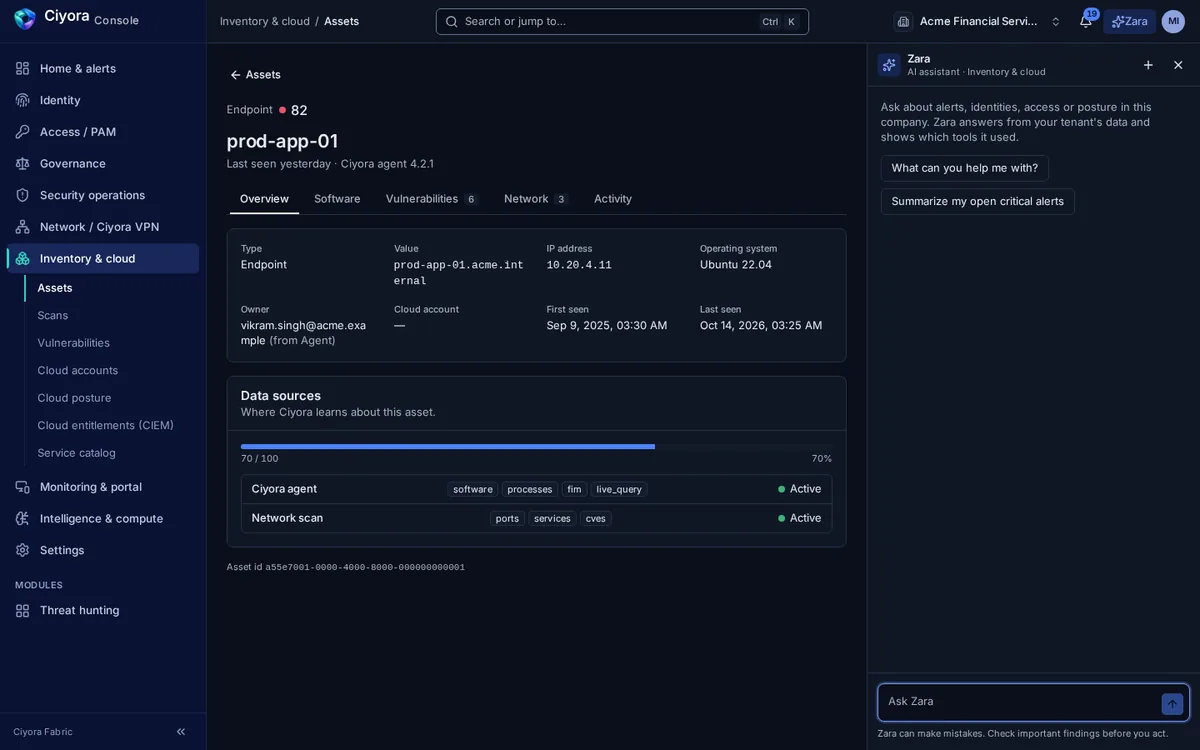The image size is (1200, 750).
Task: Open the Identity section
Action: pyautogui.click(x=103, y=100)
